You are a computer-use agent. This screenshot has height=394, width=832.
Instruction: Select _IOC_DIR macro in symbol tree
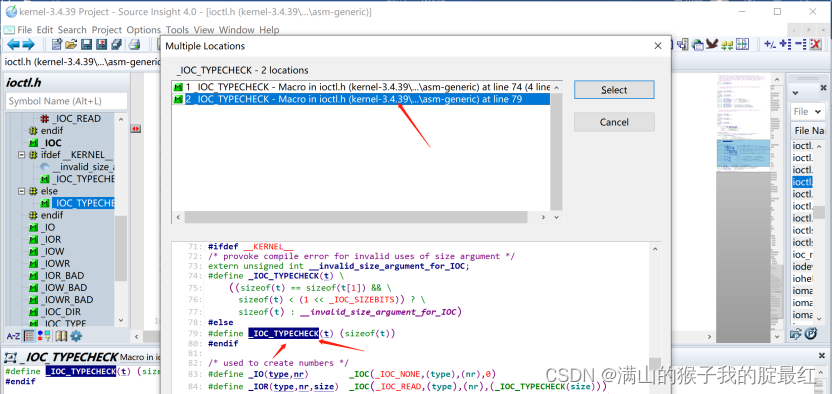(x=60, y=312)
